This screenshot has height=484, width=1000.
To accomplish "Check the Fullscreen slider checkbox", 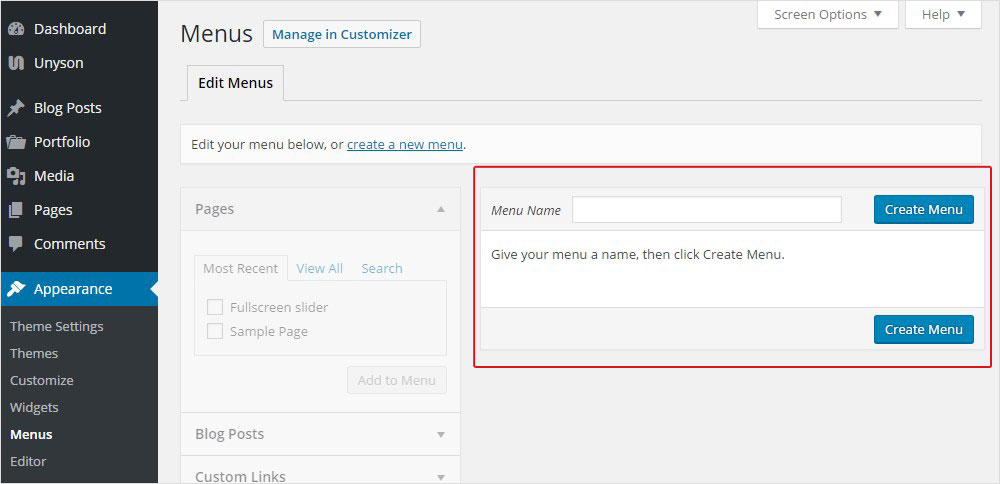I will [x=215, y=307].
